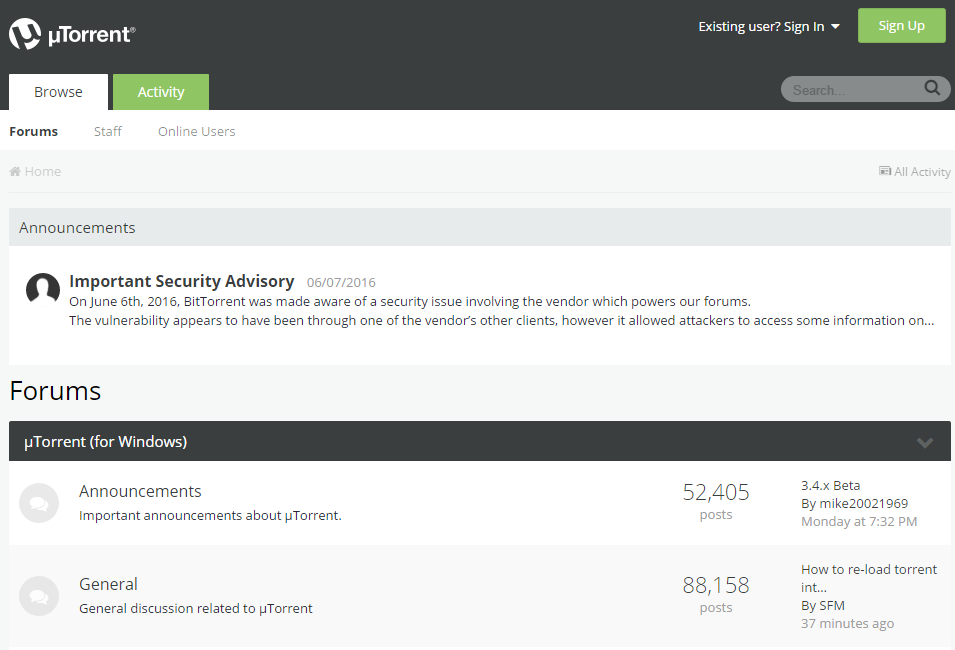Click the All Activity newspaper icon

[x=885, y=171]
